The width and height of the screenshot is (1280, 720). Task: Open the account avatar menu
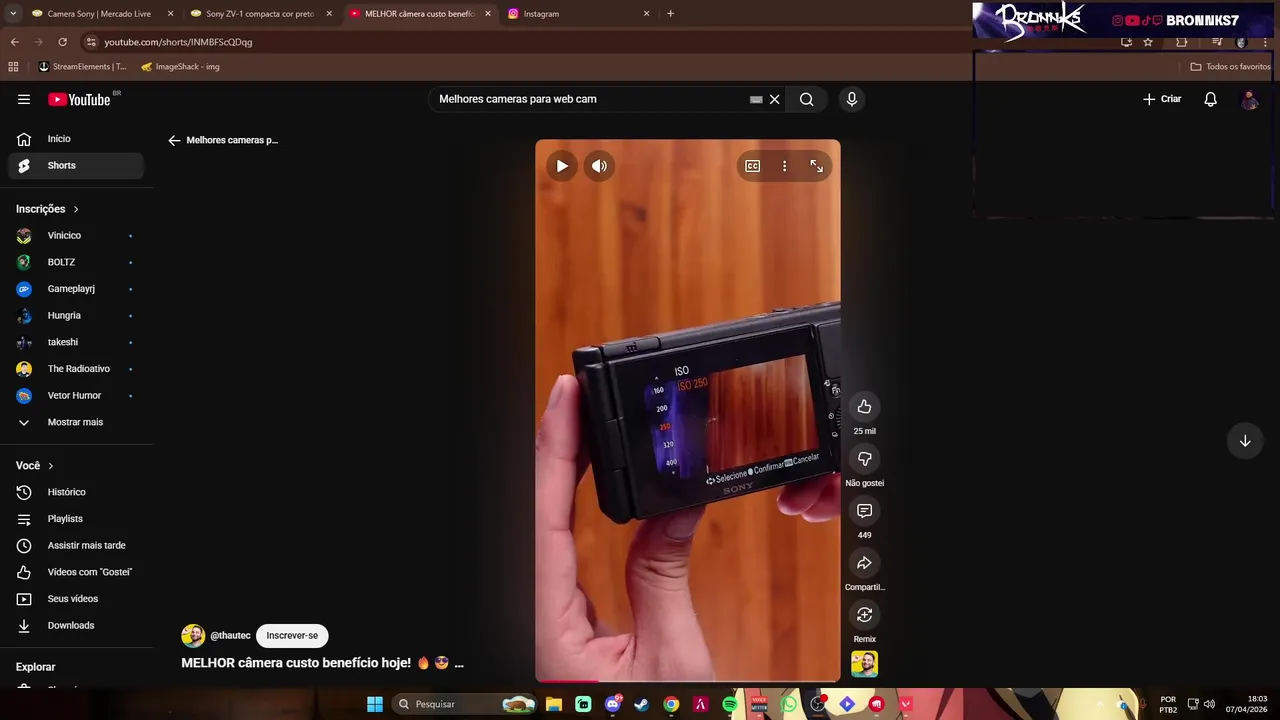1250,99
